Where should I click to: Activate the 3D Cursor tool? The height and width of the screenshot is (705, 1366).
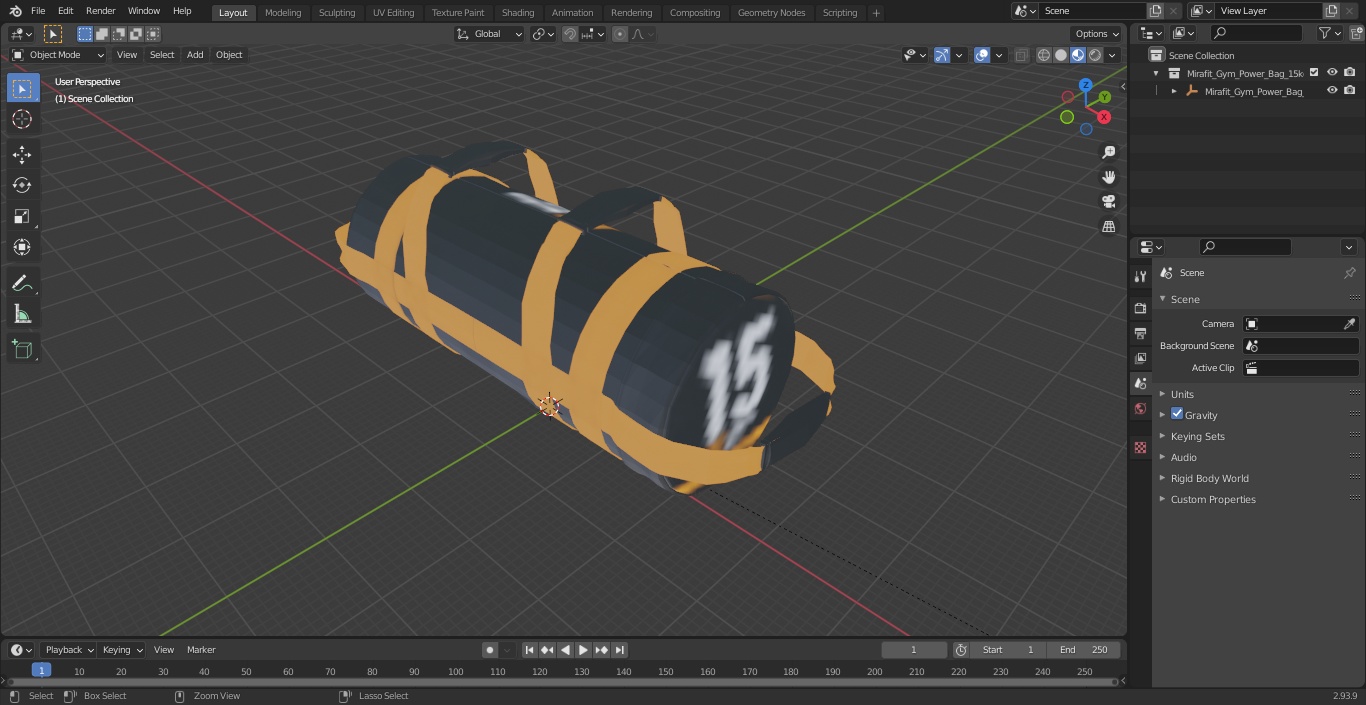(x=22, y=119)
